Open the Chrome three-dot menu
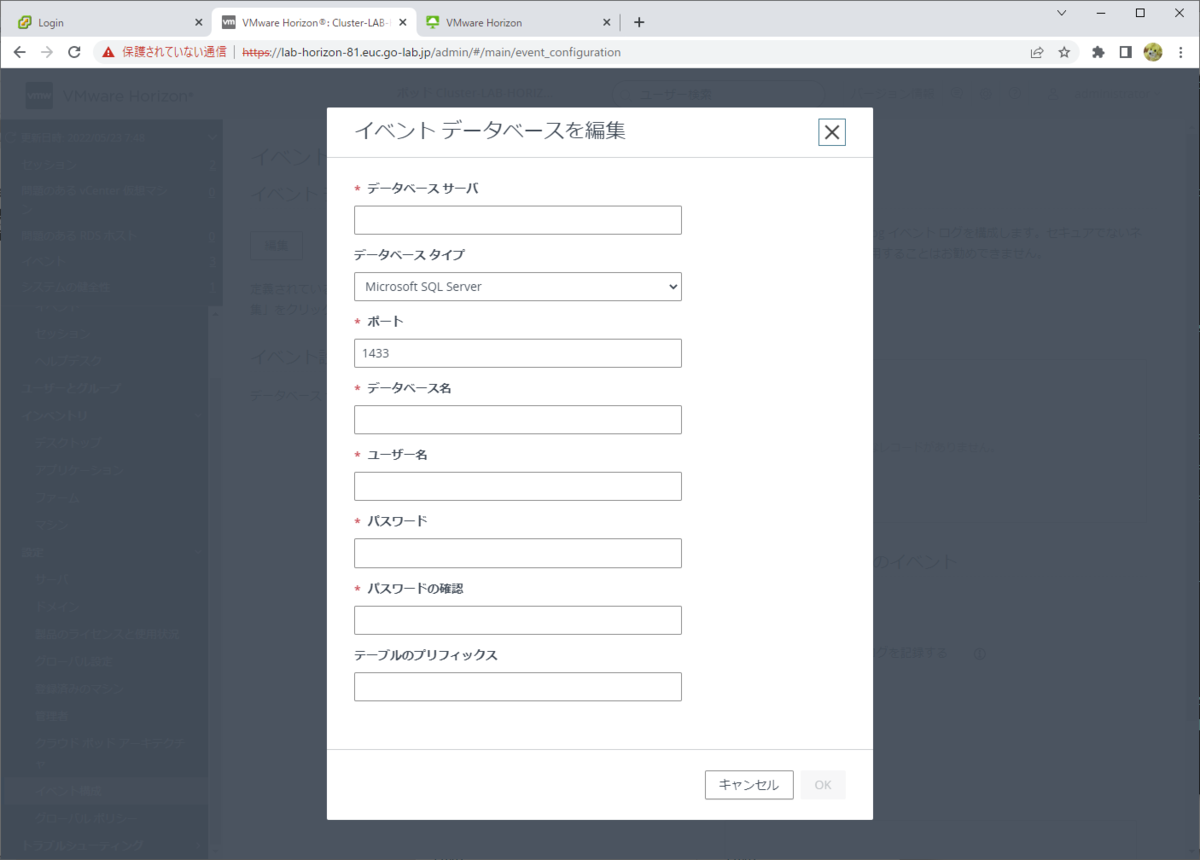 [1181, 52]
